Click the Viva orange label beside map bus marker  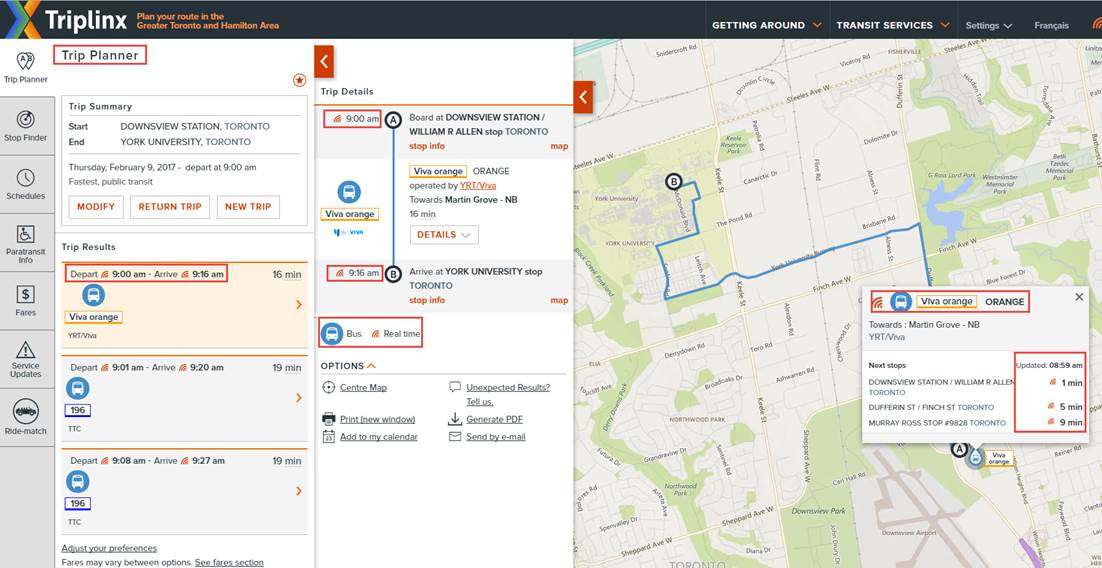click(x=999, y=458)
